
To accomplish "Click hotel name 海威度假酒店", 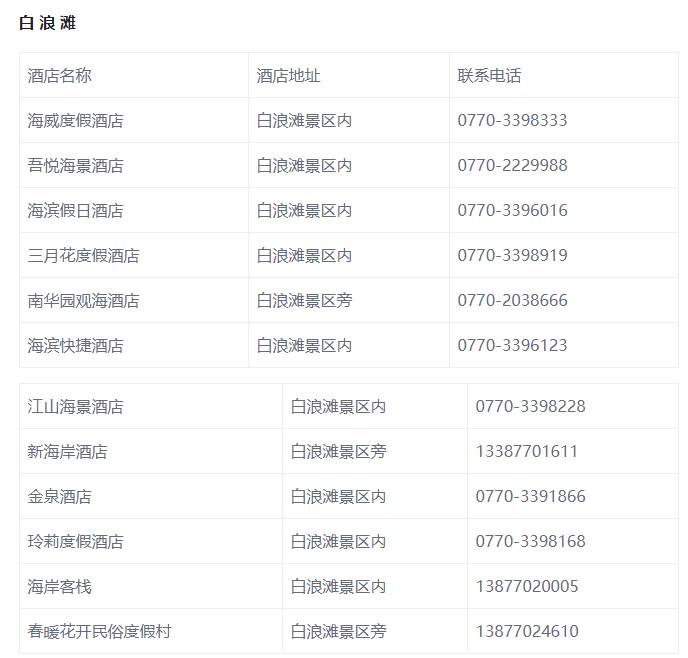I will click(x=75, y=121).
